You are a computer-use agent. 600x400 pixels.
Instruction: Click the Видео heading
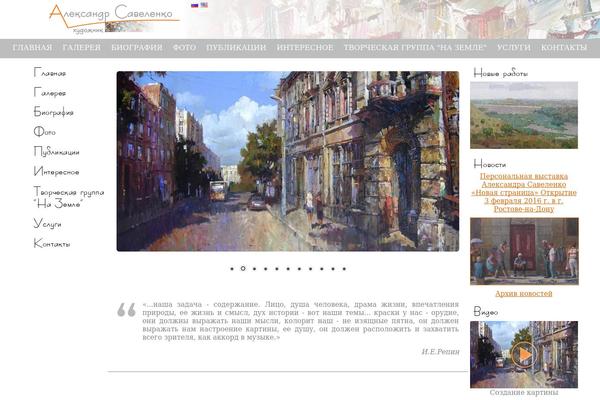click(486, 312)
